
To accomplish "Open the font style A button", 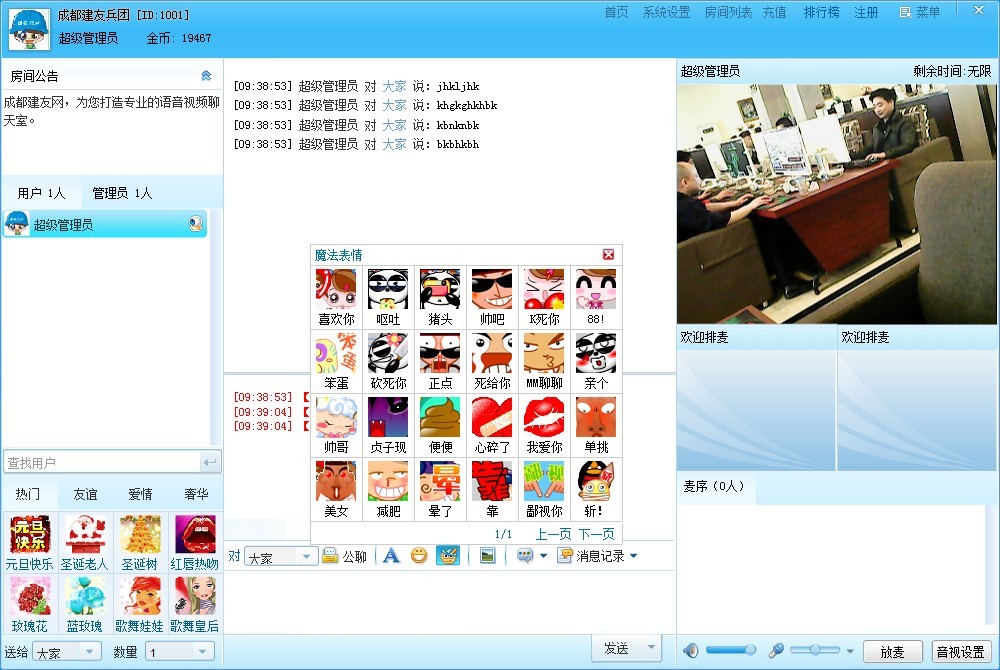I will tap(391, 556).
